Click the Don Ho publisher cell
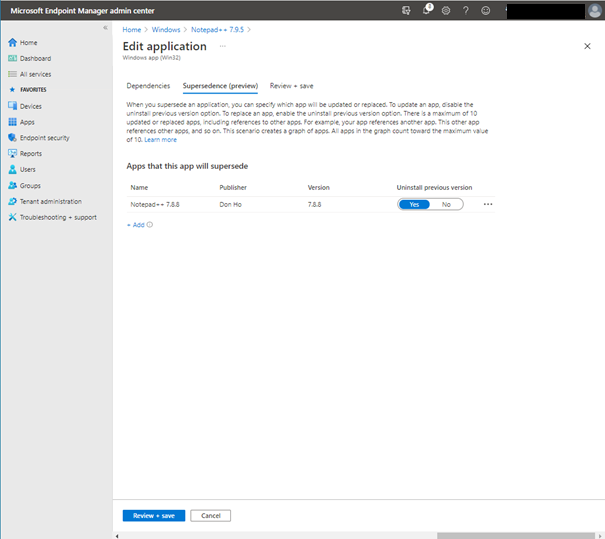This screenshot has height=539, width=605. click(230, 204)
